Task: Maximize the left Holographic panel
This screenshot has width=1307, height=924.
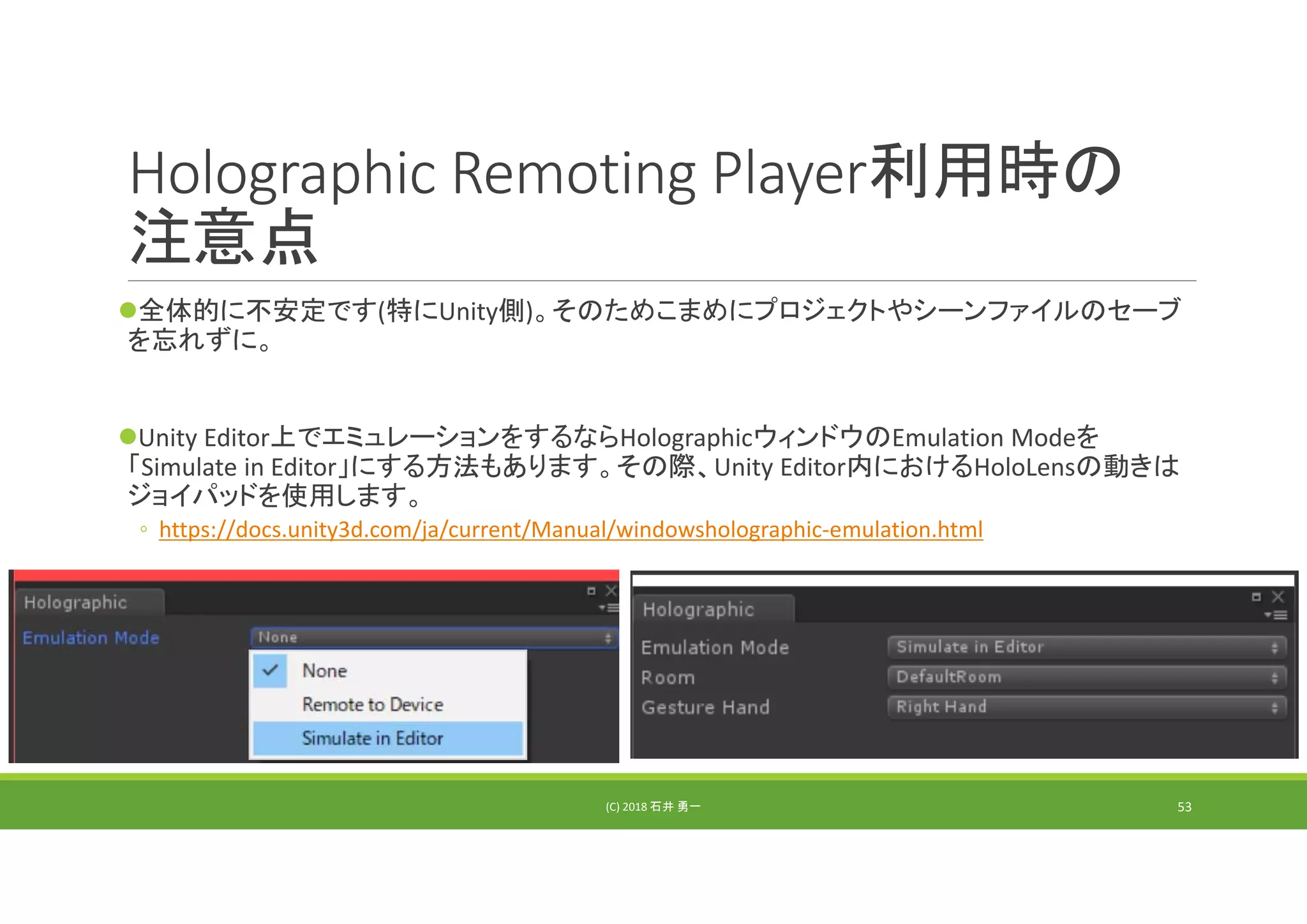Action: point(591,591)
